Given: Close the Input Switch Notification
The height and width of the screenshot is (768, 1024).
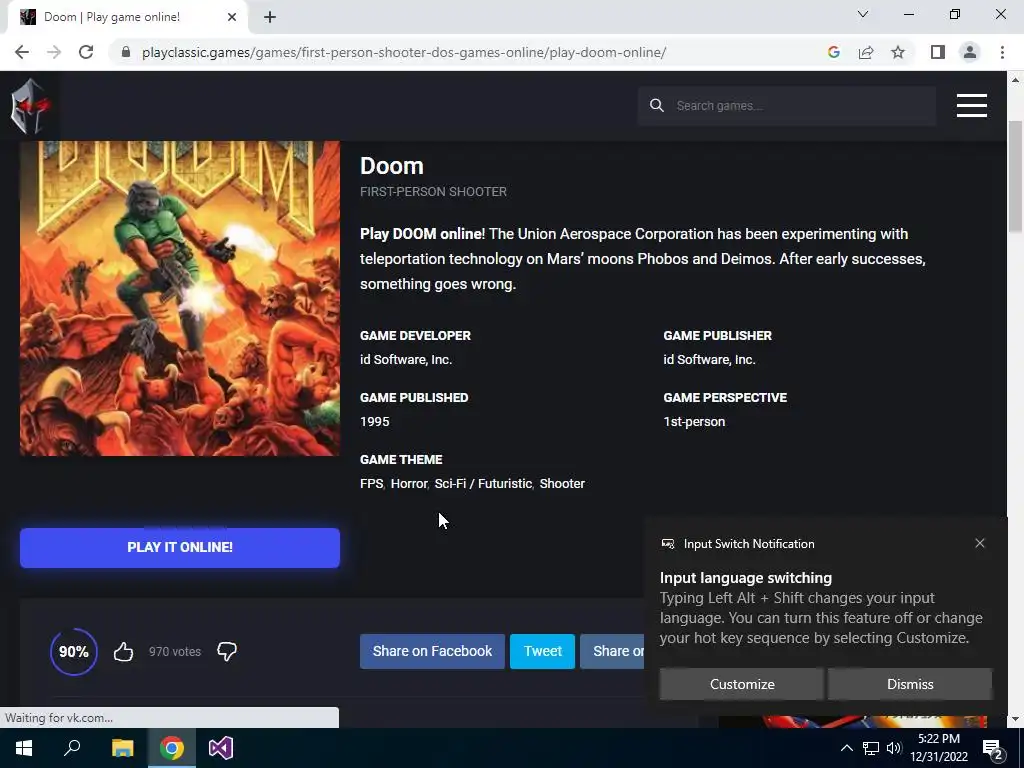Looking at the screenshot, I should click(x=980, y=543).
